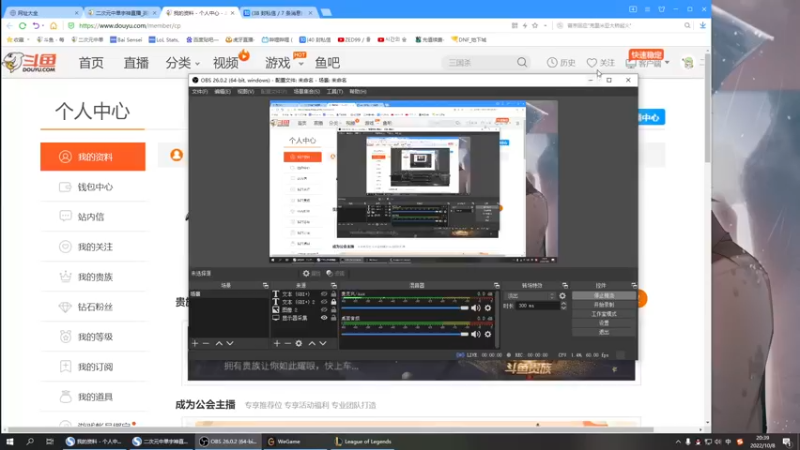The image size is (800, 450).
Task: Open OBS 帮助(H) menu
Action: pos(358,92)
